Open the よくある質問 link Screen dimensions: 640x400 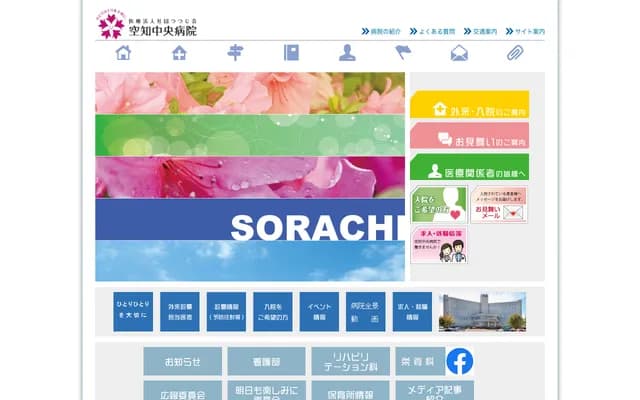[x=438, y=32]
